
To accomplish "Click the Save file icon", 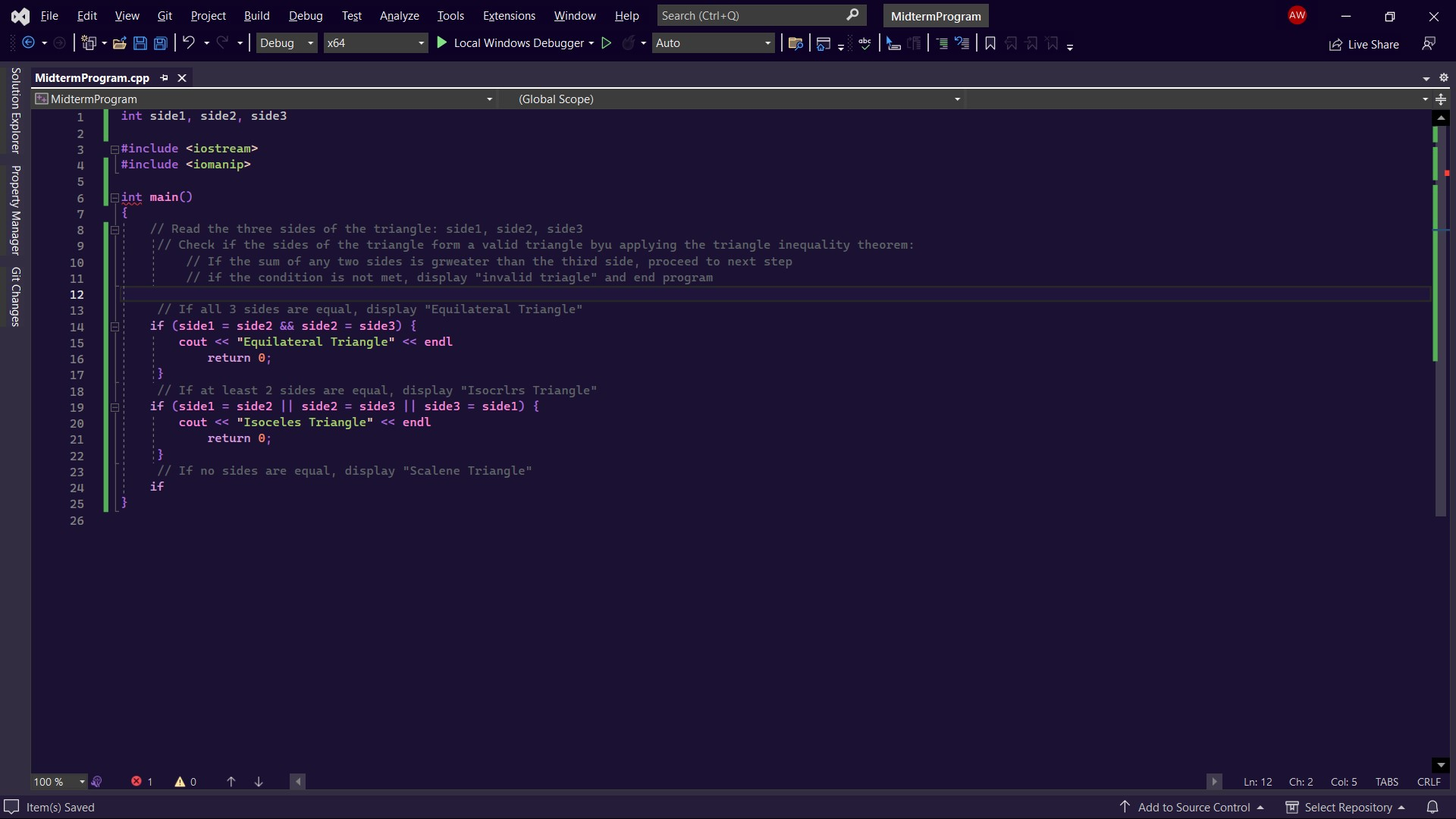I will (140, 43).
